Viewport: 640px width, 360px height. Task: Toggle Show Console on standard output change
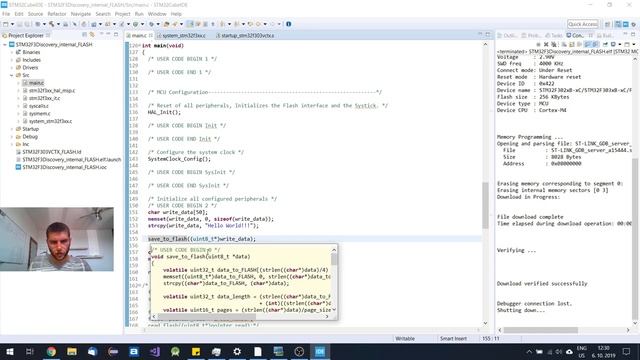click(x=587, y=44)
